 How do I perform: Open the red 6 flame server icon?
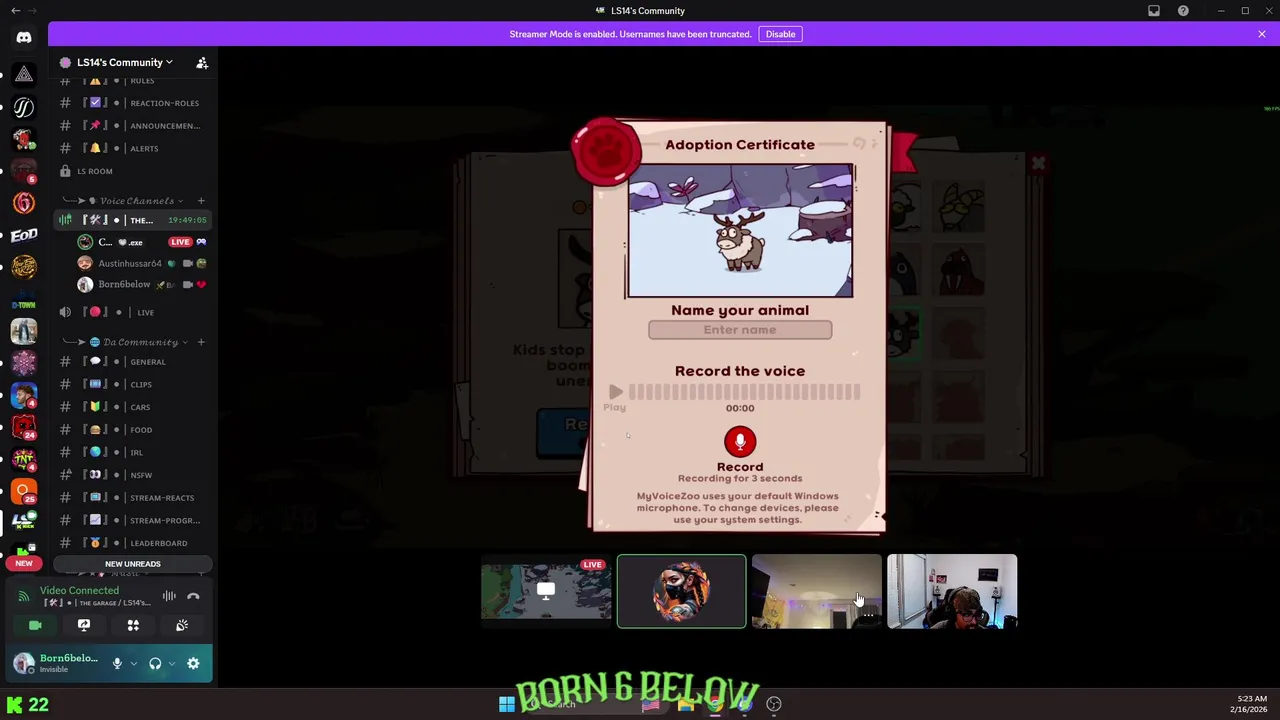coord(24,203)
